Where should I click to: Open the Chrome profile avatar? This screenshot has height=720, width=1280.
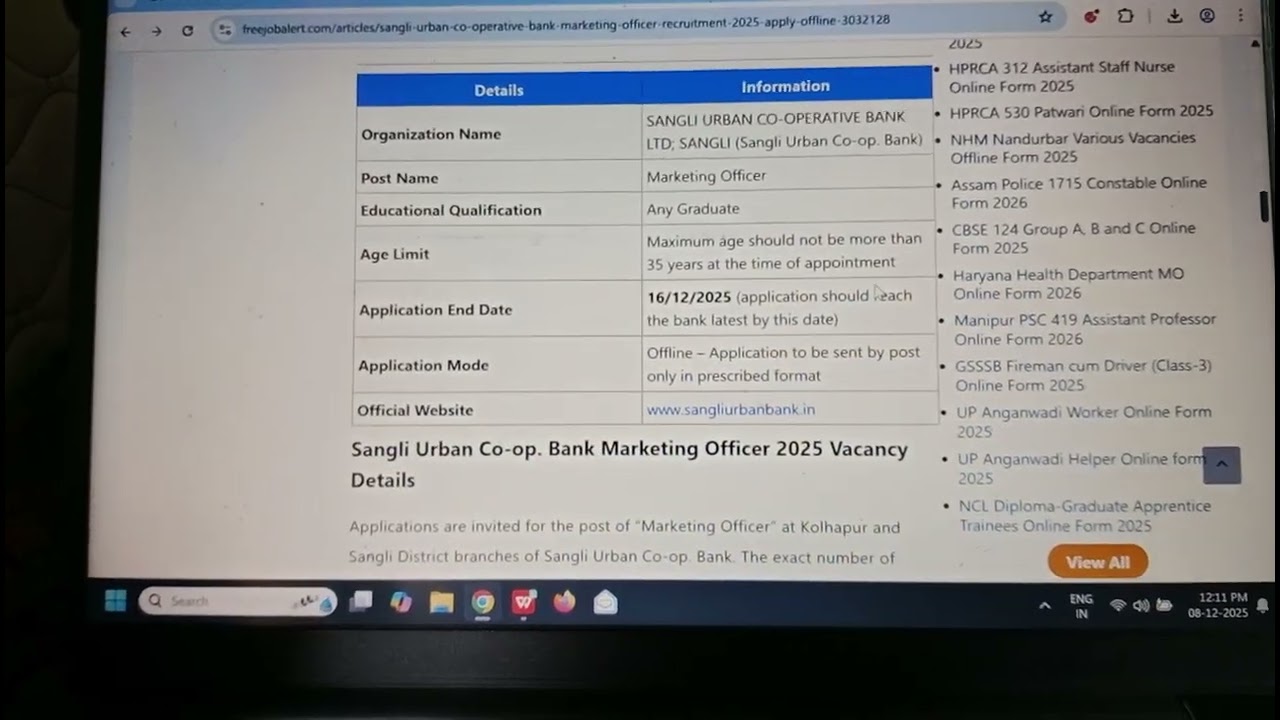point(1207,16)
